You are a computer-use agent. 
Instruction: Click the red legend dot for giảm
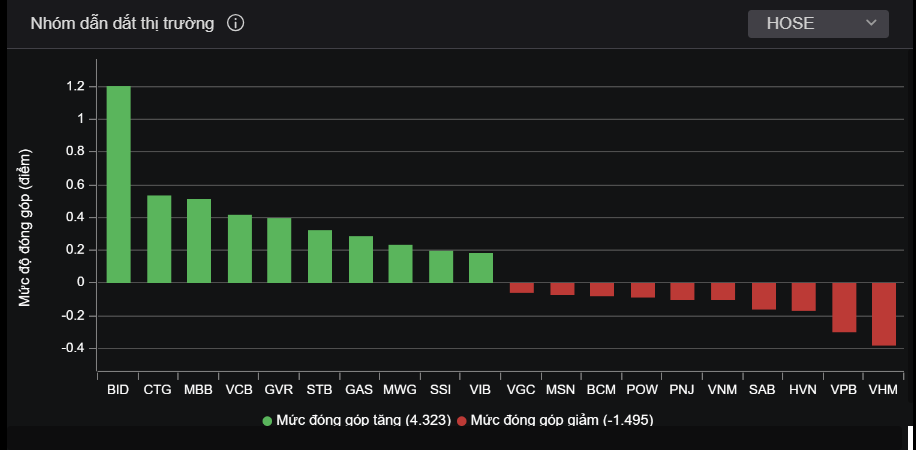(x=461, y=421)
